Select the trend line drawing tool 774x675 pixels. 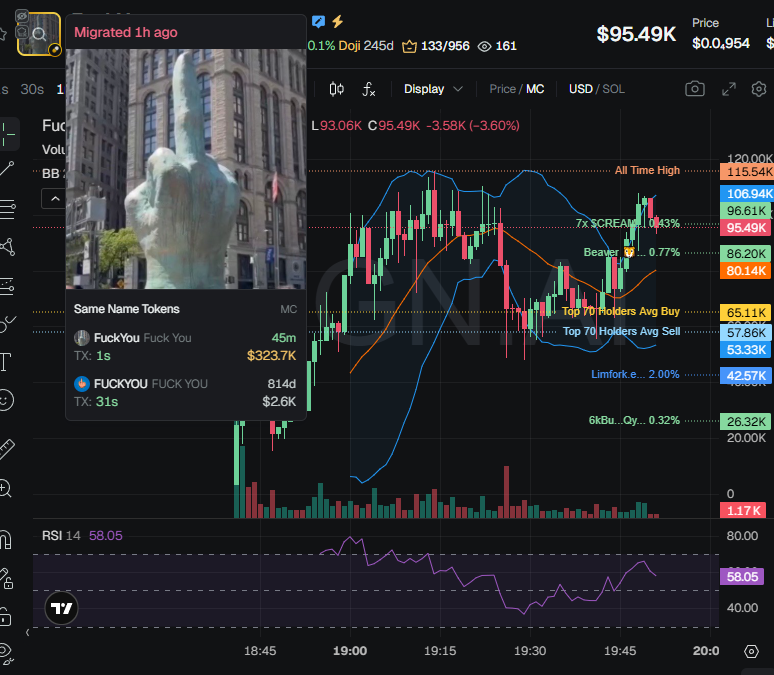coord(7,169)
